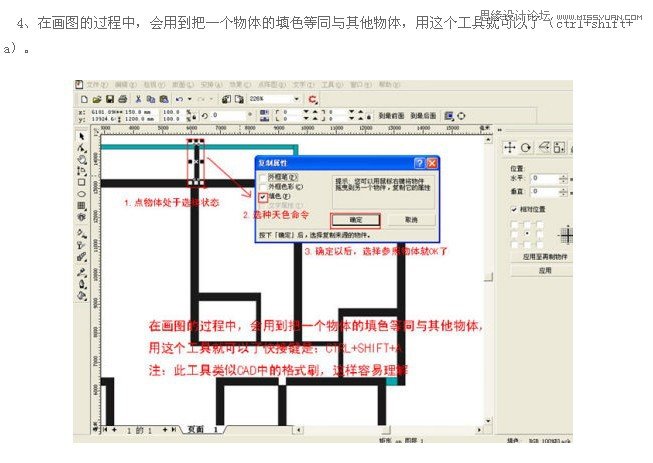
Task: Open the 文件 File menu
Action: coord(97,85)
